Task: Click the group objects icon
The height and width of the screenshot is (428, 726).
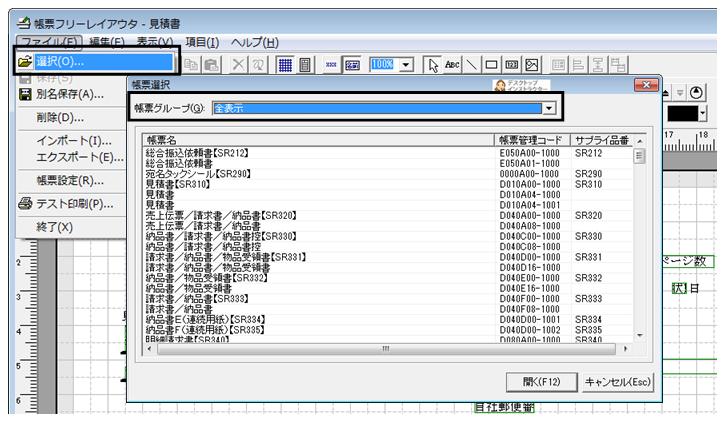Action: 618,65
